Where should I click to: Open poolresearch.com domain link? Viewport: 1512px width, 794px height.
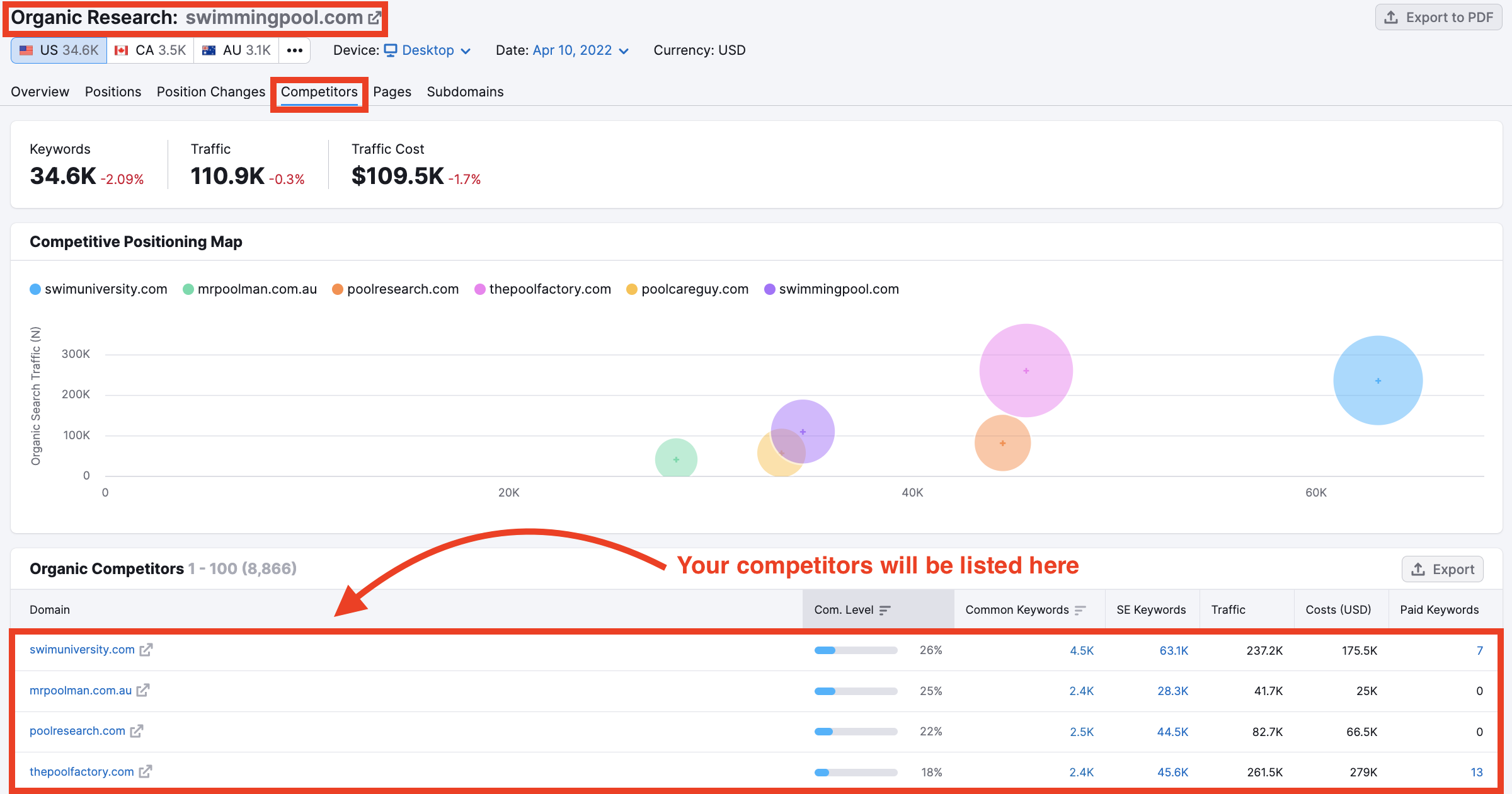[77, 731]
